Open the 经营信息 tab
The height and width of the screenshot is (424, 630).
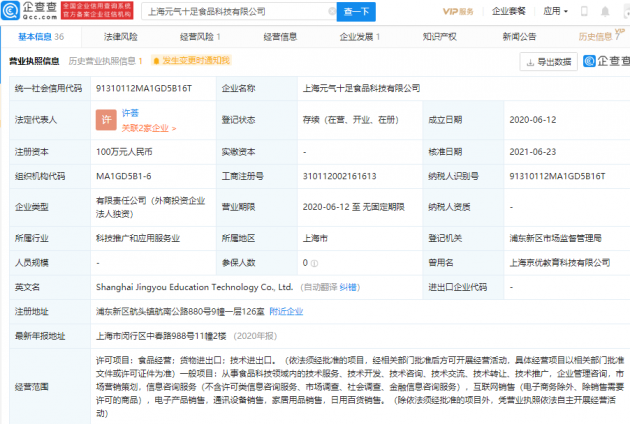pos(280,37)
